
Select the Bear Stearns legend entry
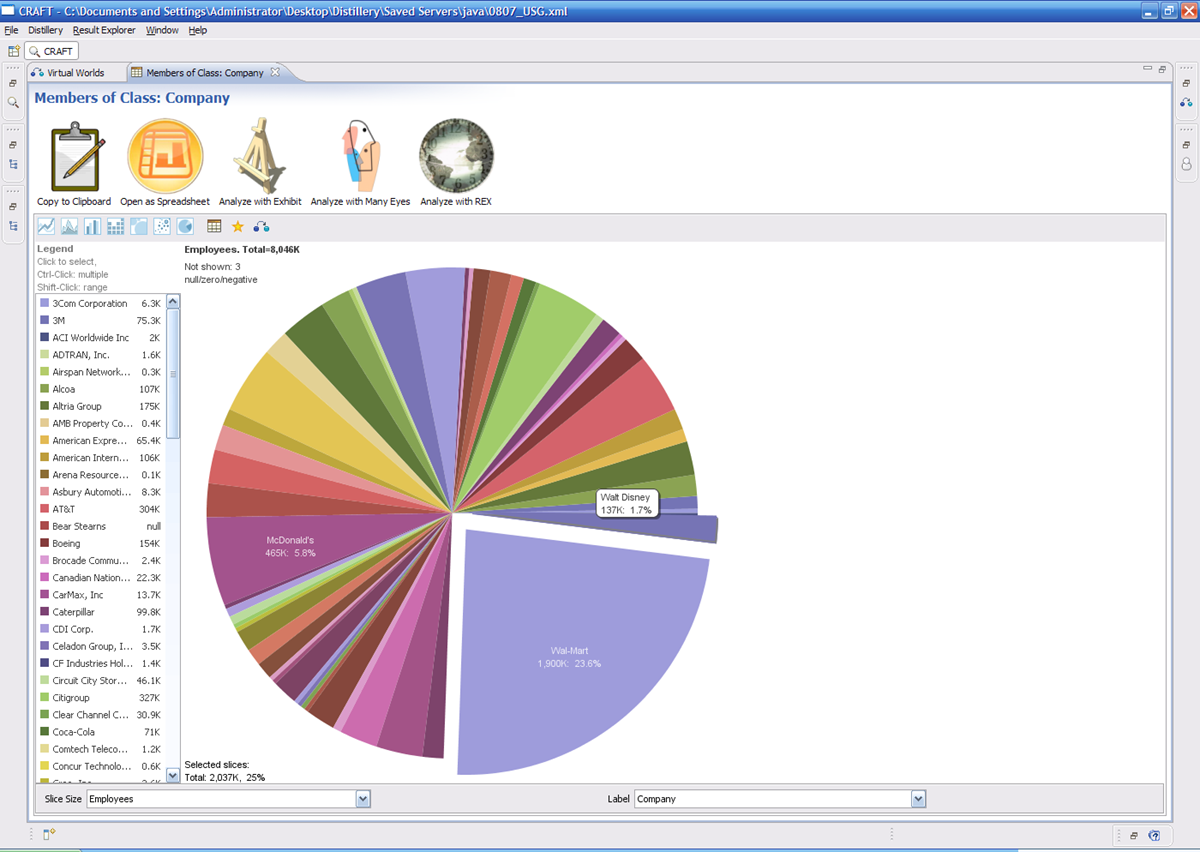(100, 526)
